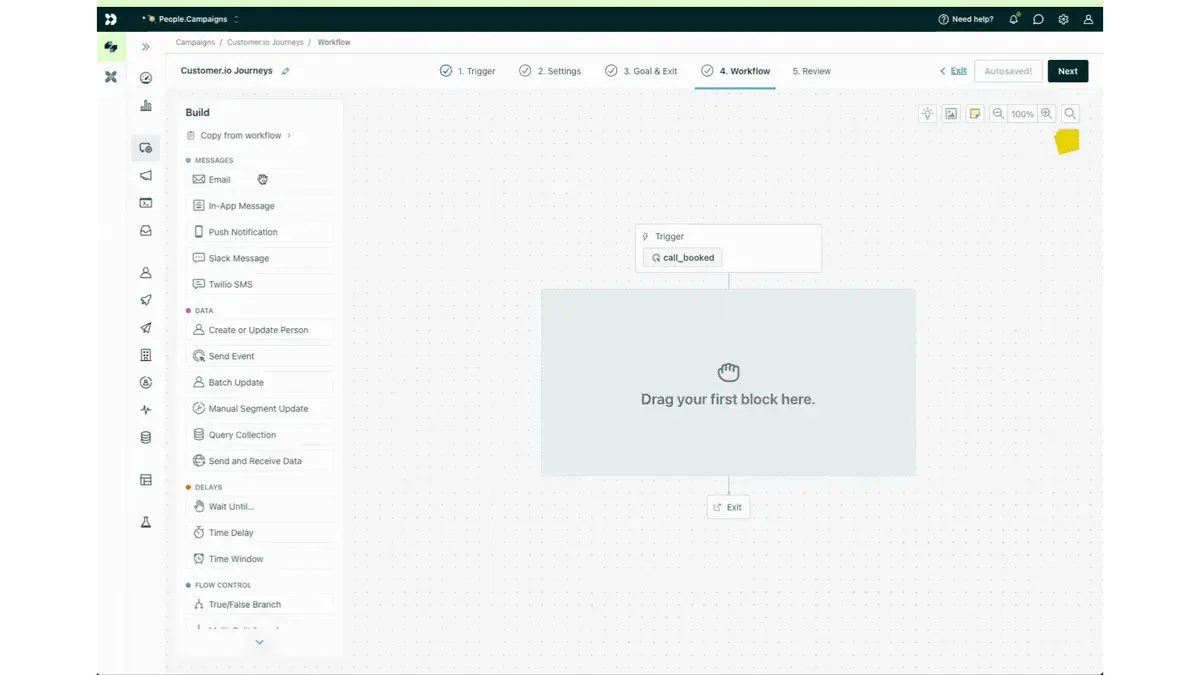Expand the sidebar with double-chevron icon
The image size is (1200, 675).
[146, 47]
